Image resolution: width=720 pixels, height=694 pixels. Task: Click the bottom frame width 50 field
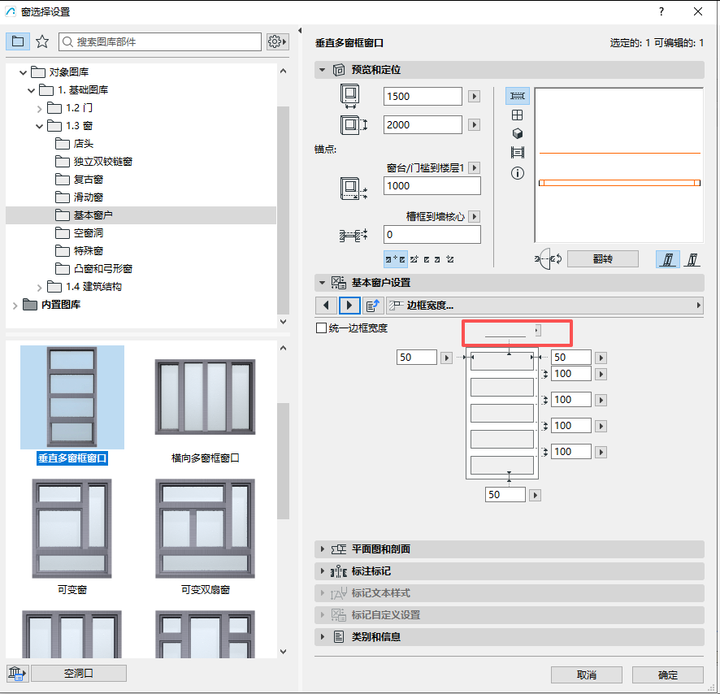click(505, 495)
